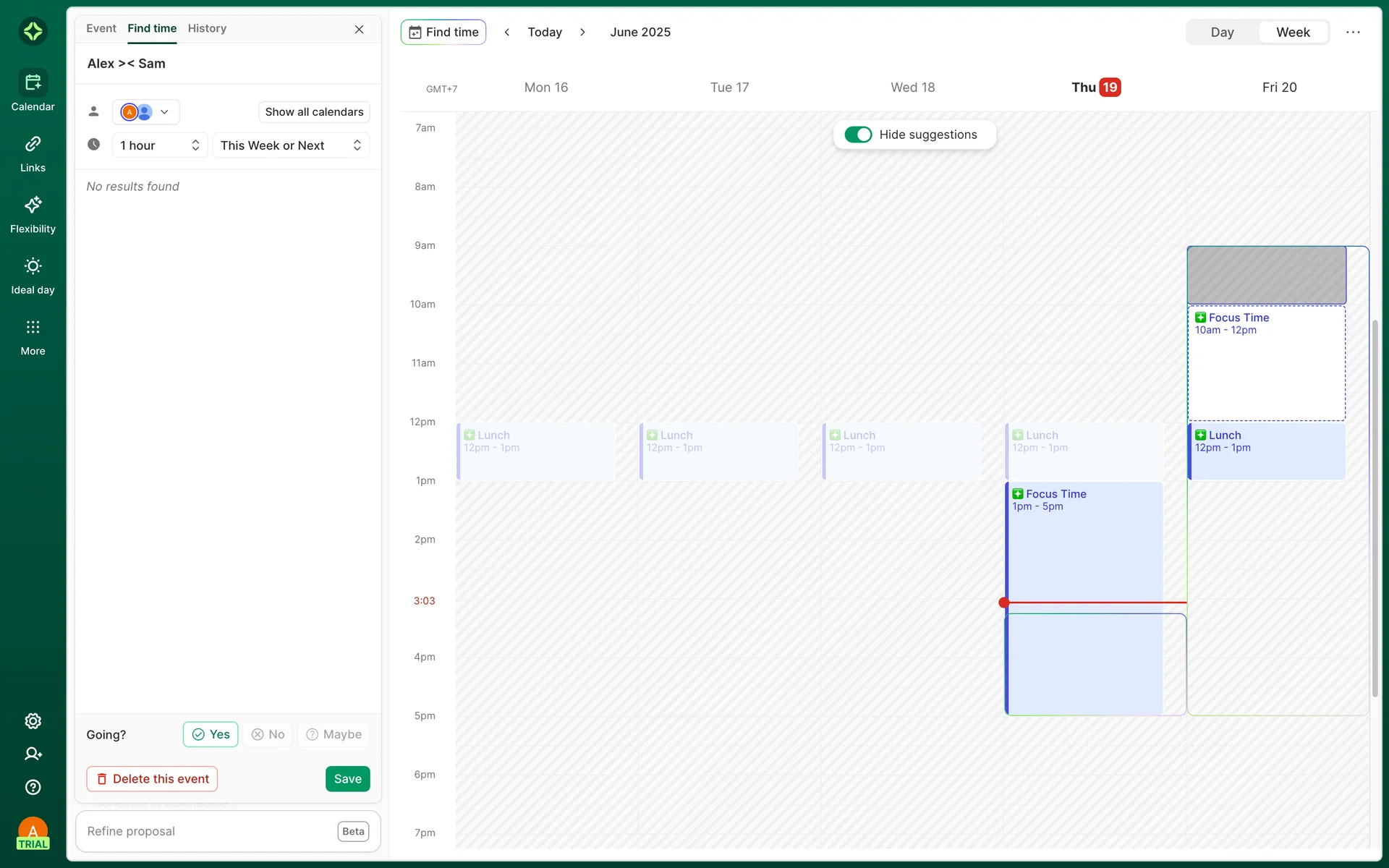
Task: Open the Flexibility sidebar section
Action: (x=33, y=215)
